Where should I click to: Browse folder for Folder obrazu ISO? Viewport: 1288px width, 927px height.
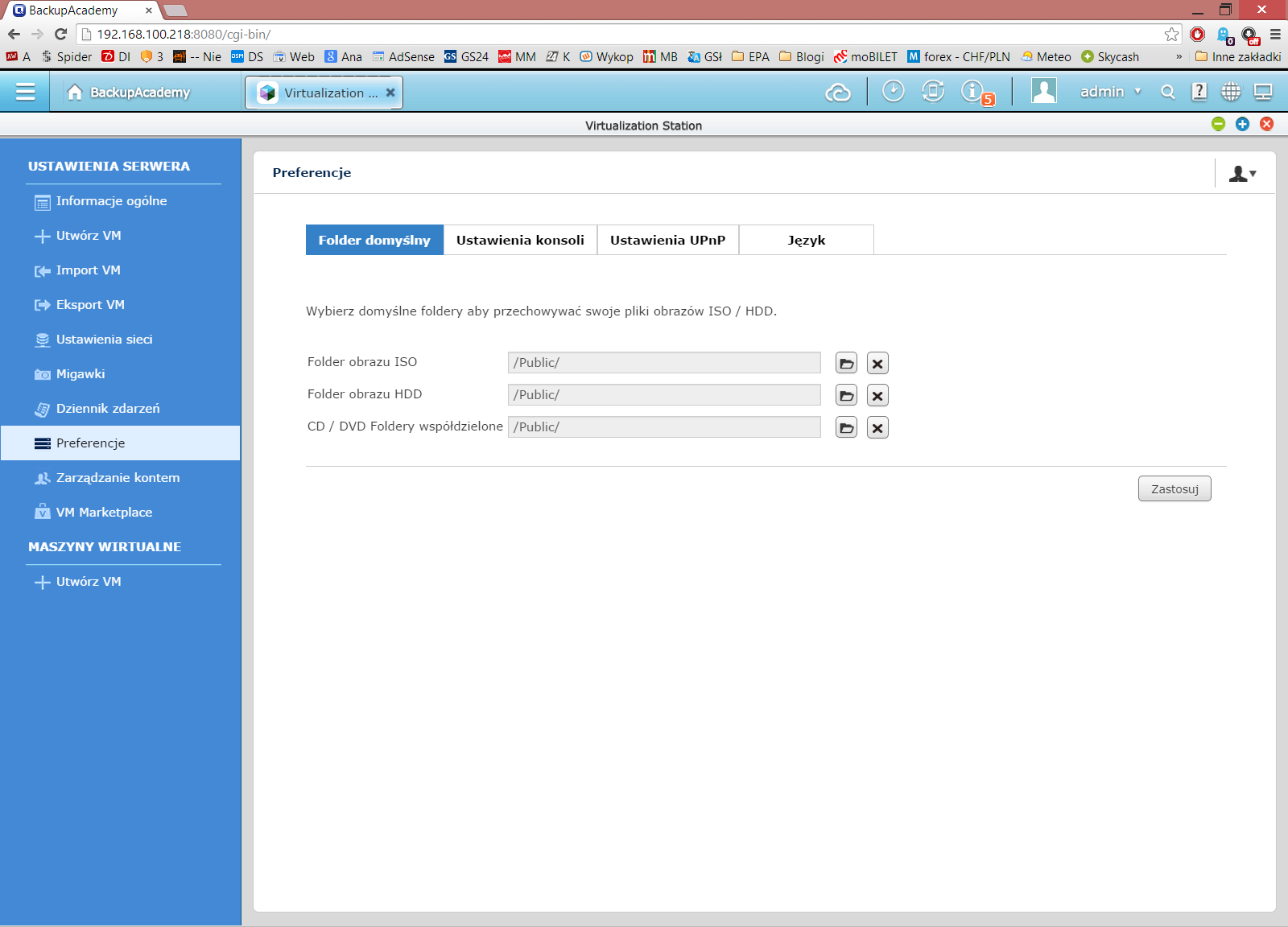point(846,364)
